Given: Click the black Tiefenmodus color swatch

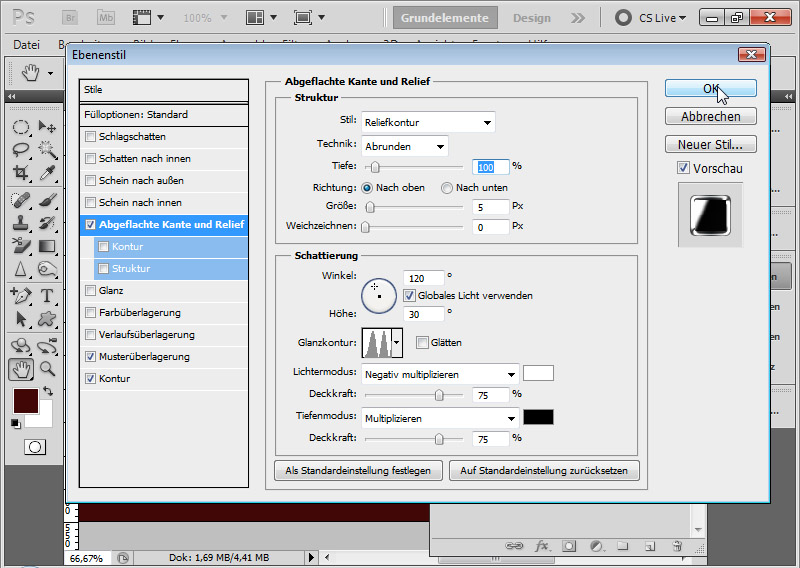Looking at the screenshot, I should point(538,417).
